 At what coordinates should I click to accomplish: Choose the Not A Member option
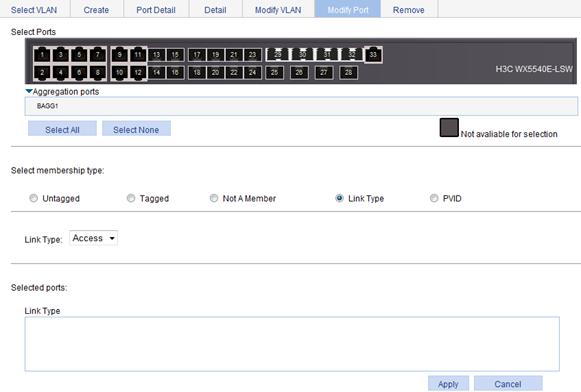click(x=214, y=198)
